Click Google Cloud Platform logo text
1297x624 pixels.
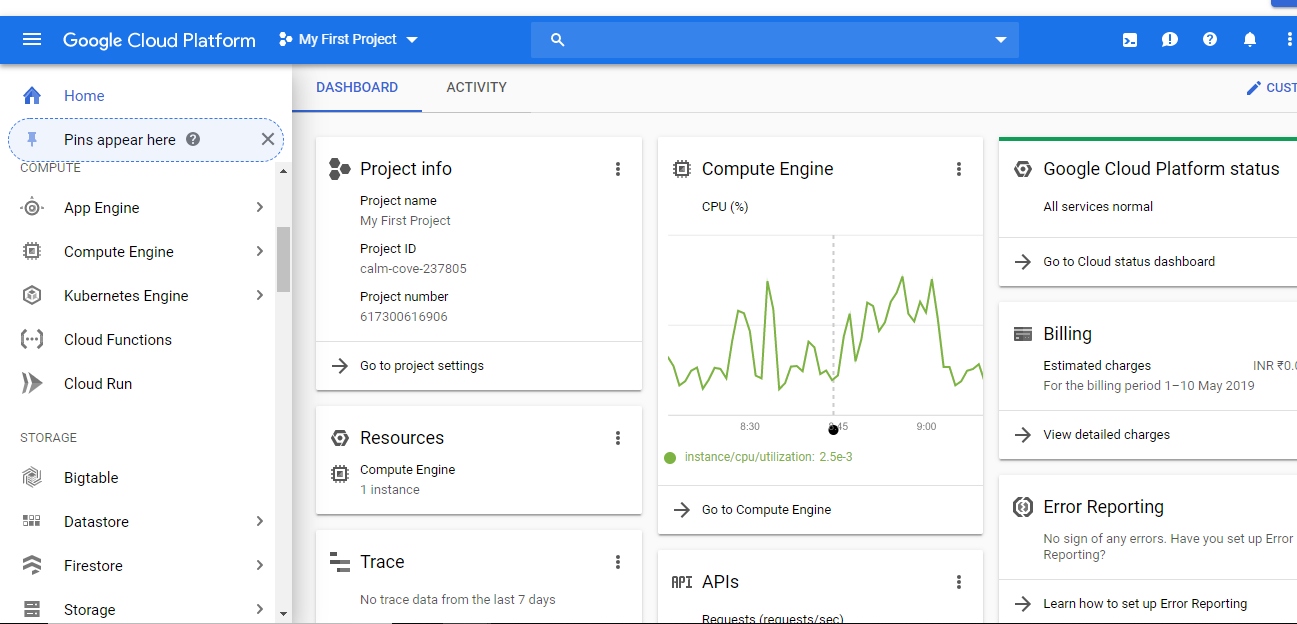click(159, 40)
